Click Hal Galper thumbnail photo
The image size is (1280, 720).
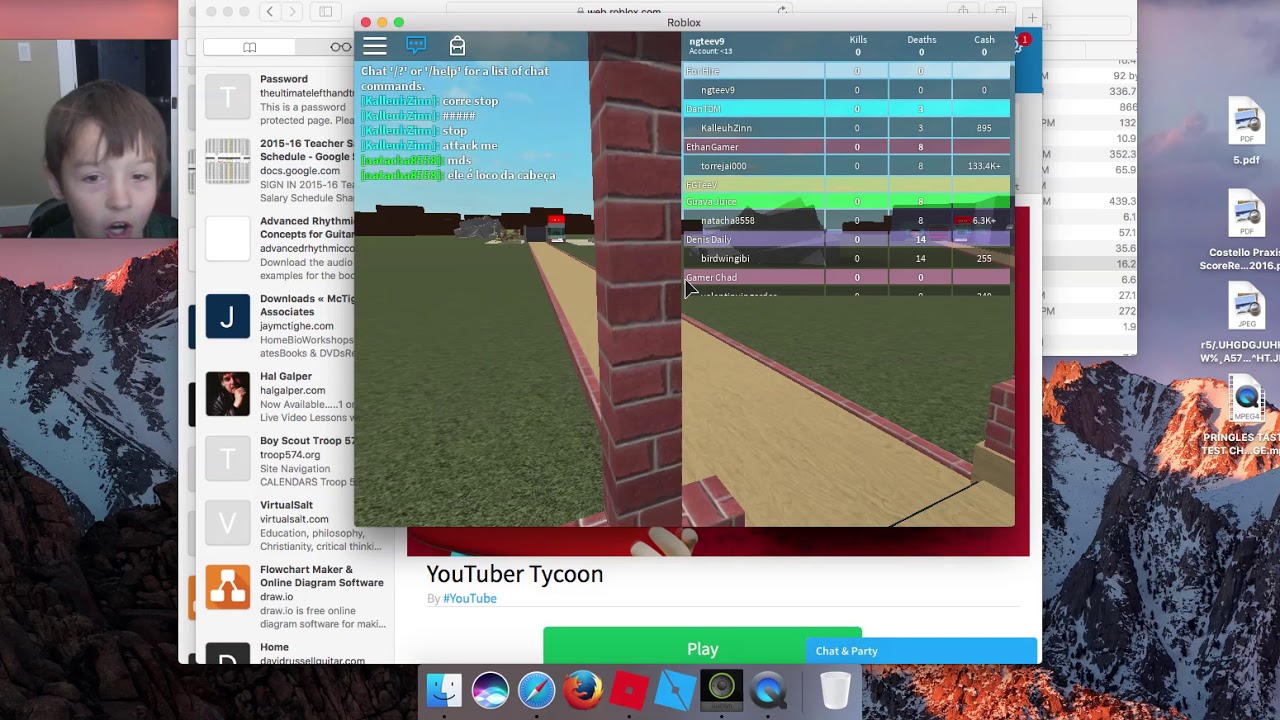(x=228, y=394)
